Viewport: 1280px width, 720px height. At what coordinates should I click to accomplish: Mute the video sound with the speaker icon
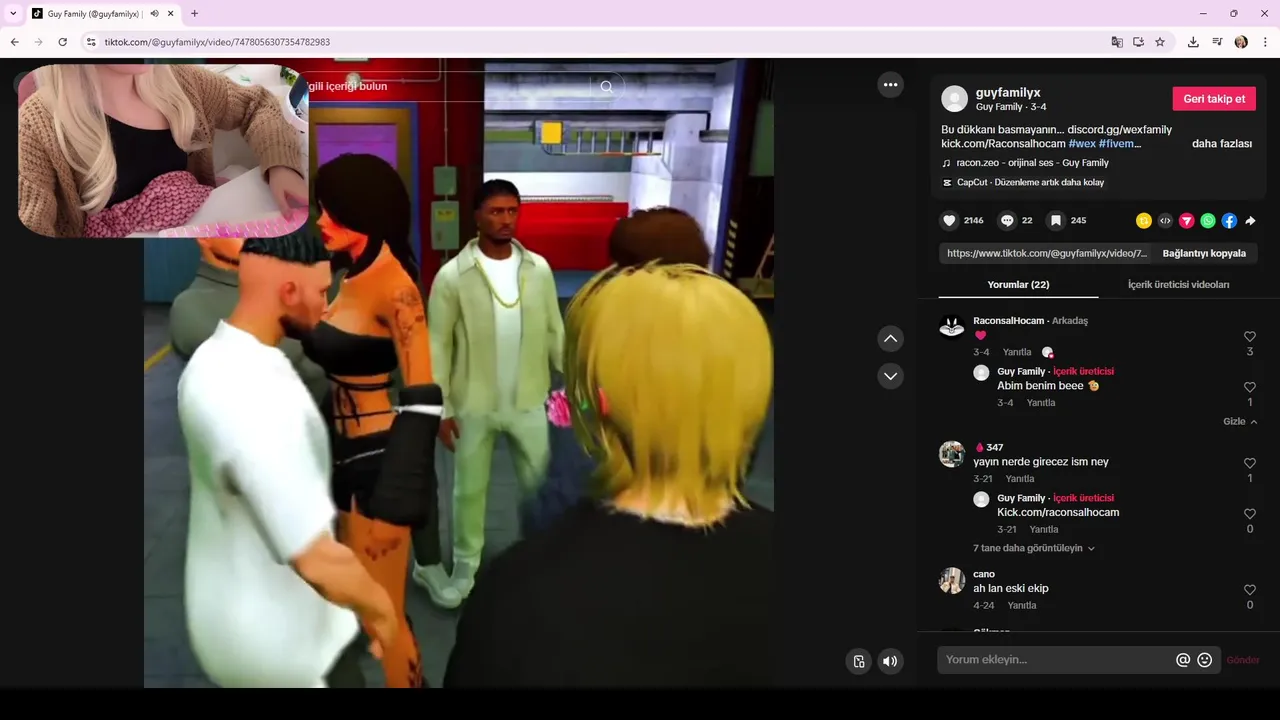[890, 661]
